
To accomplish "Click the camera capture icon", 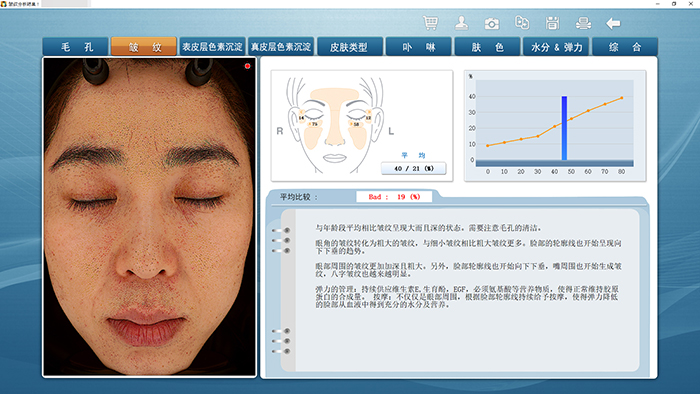I will pyautogui.click(x=492, y=23).
